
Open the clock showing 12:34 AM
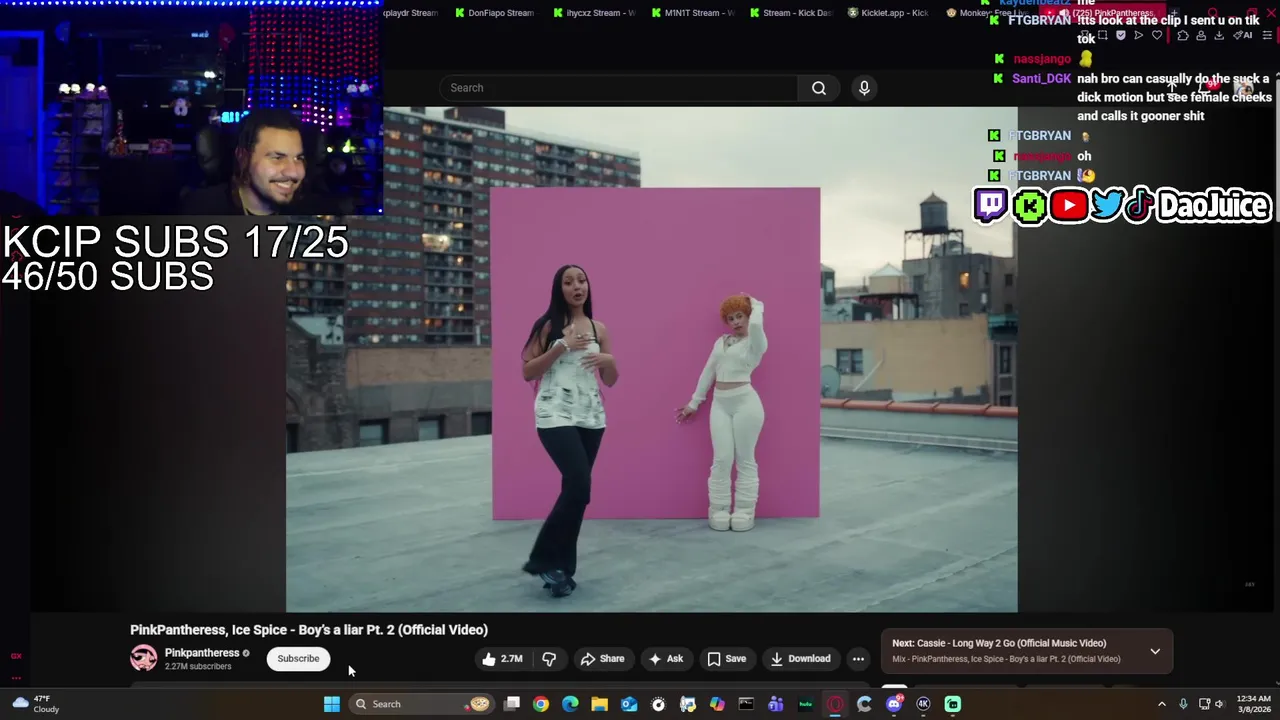tap(1253, 704)
